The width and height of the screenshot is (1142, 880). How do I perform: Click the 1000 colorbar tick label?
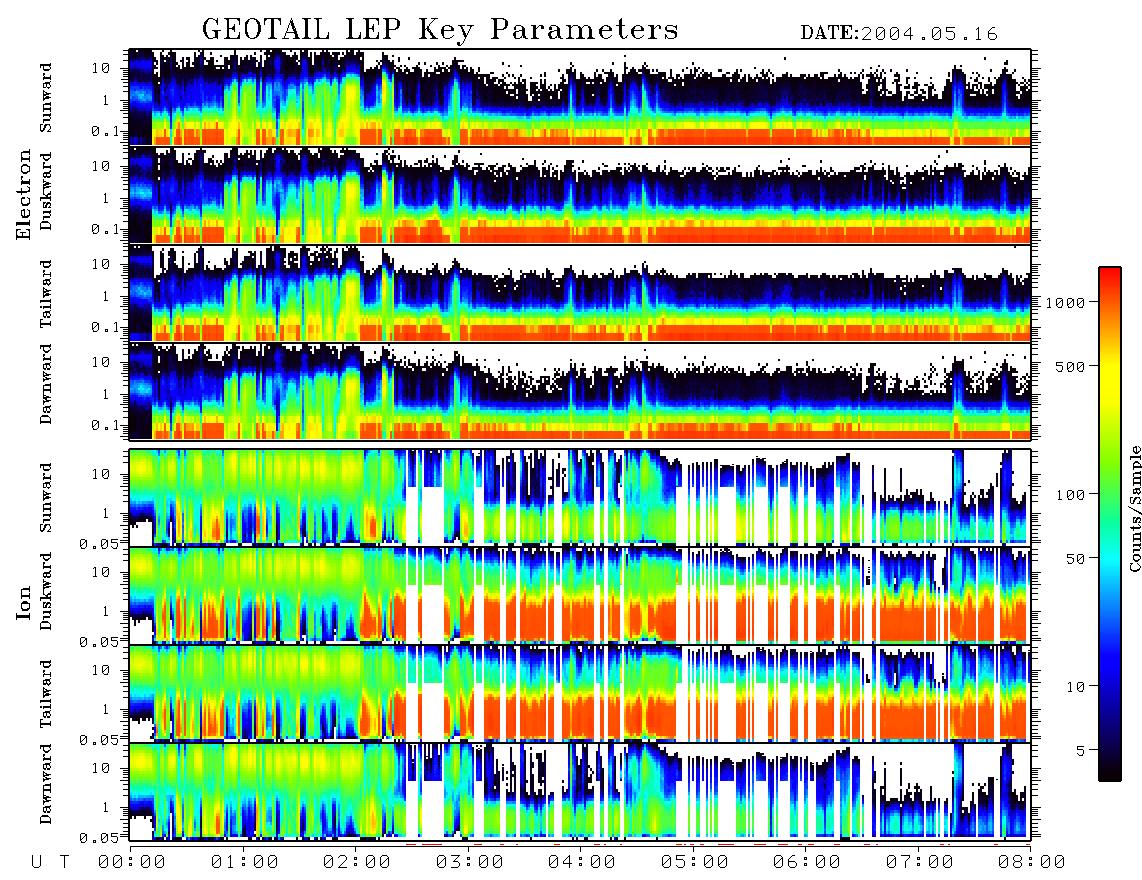click(x=1064, y=302)
